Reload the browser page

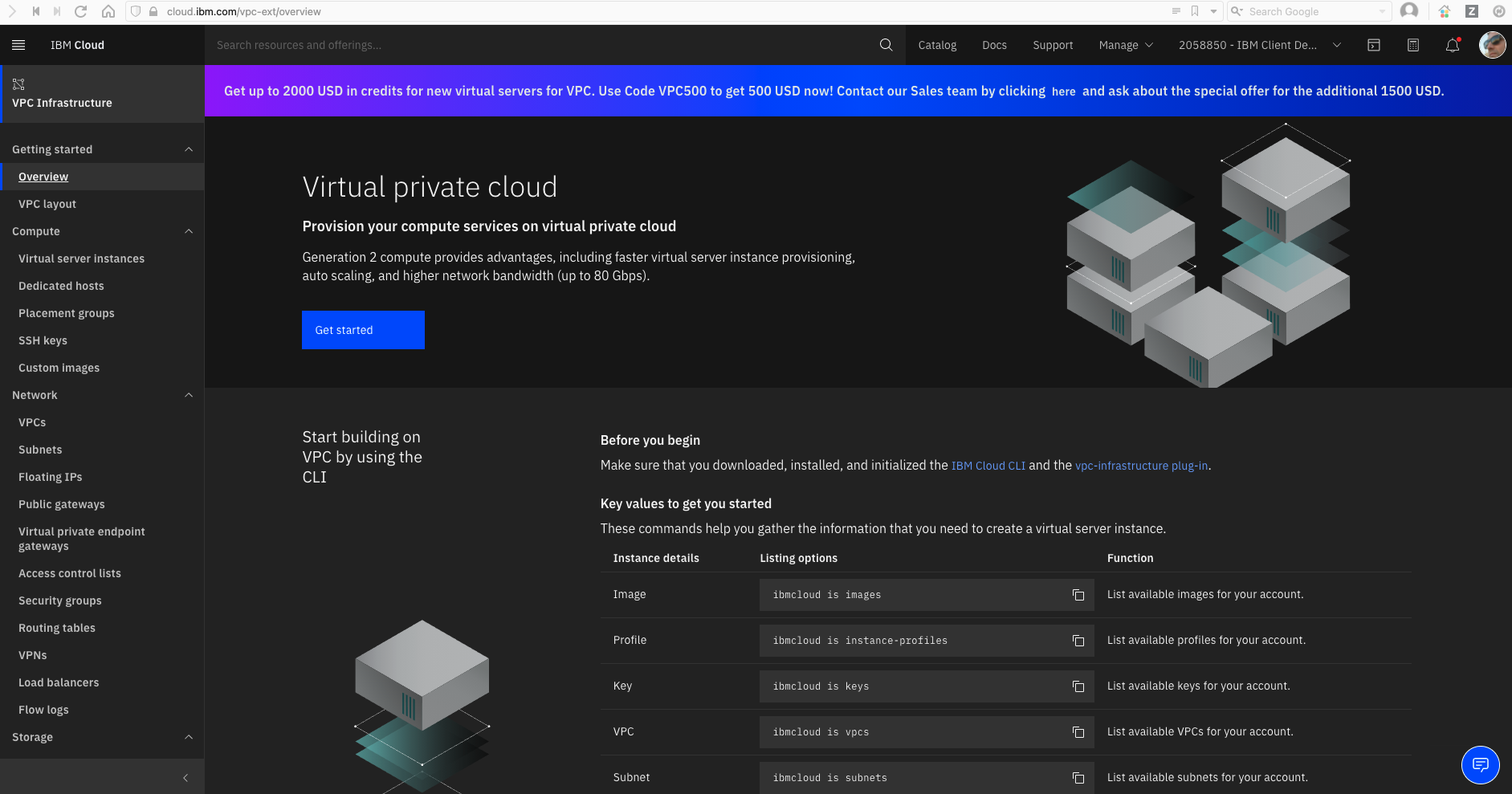[x=80, y=11]
